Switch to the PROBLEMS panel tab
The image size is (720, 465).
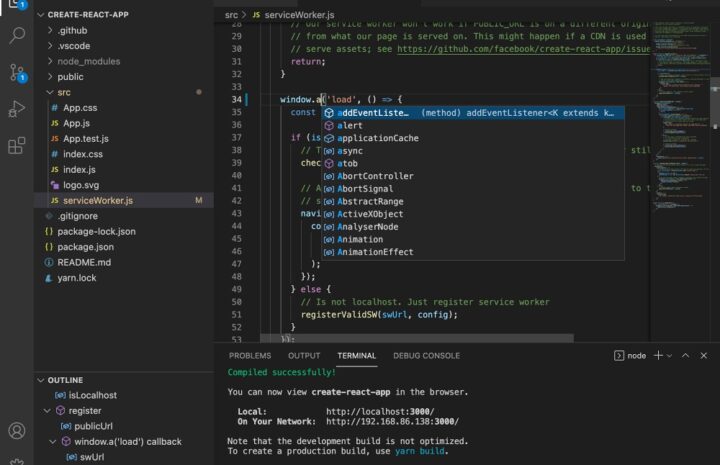(x=250, y=356)
